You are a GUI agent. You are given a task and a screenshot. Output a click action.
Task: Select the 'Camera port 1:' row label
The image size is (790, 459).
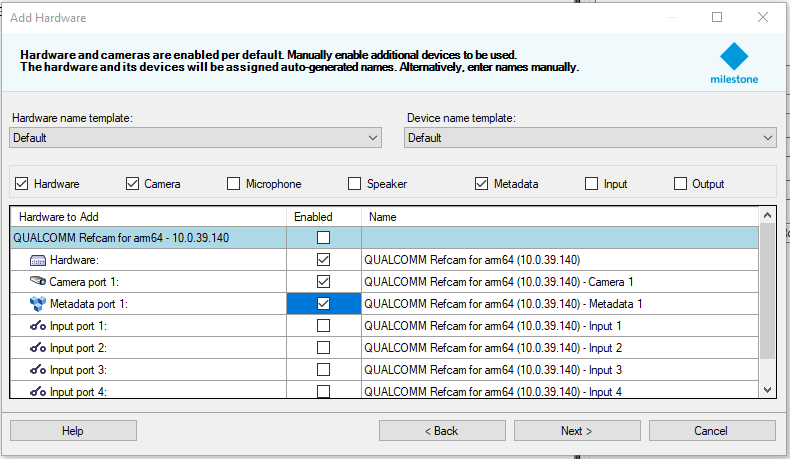pos(84,282)
